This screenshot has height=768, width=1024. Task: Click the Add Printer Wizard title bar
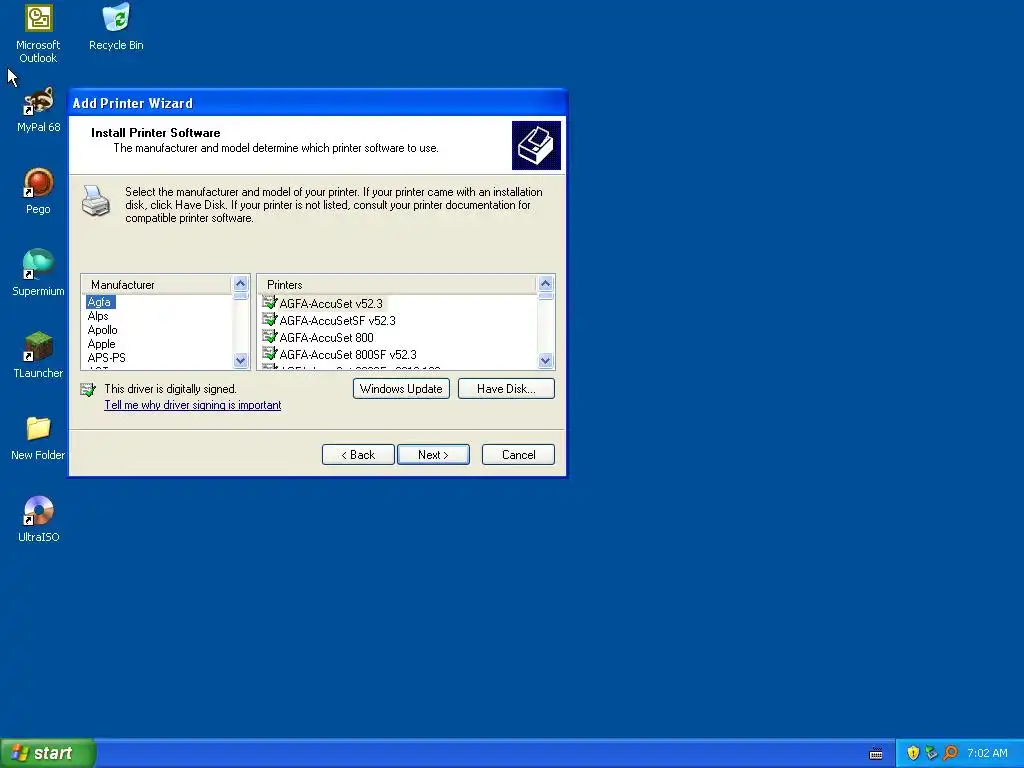click(x=318, y=103)
